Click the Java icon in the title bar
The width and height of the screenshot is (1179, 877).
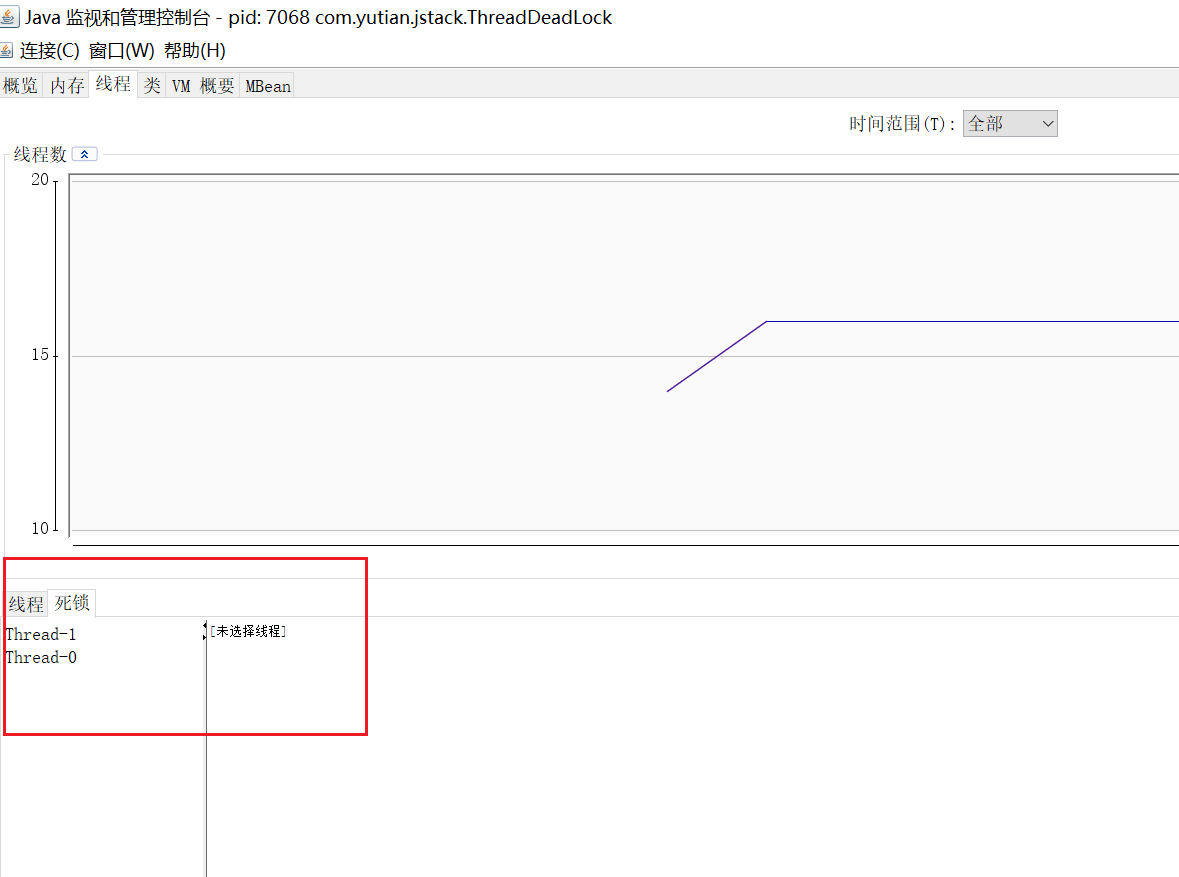(10, 17)
